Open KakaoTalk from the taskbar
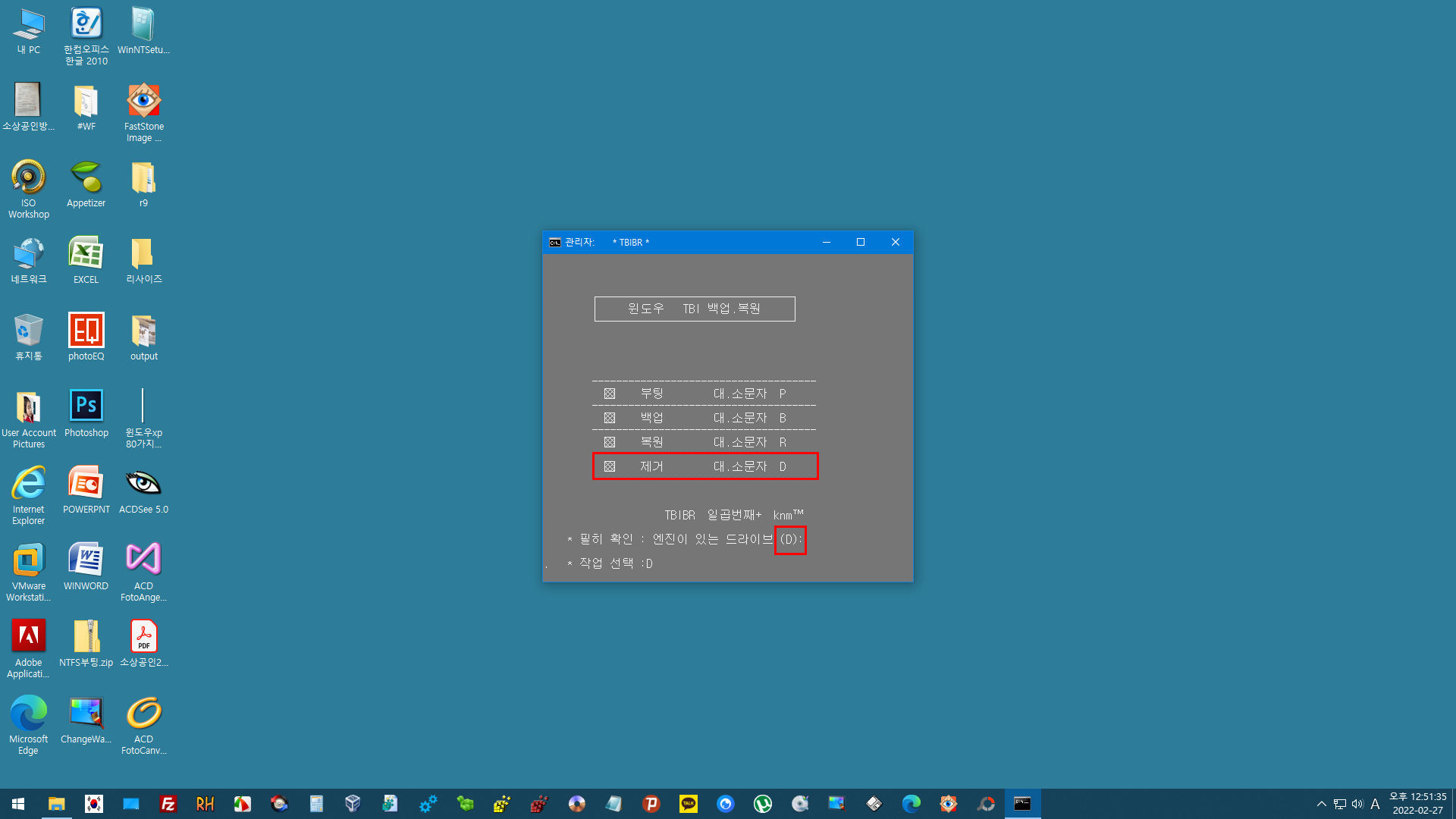This screenshot has width=1456, height=819. point(689,804)
